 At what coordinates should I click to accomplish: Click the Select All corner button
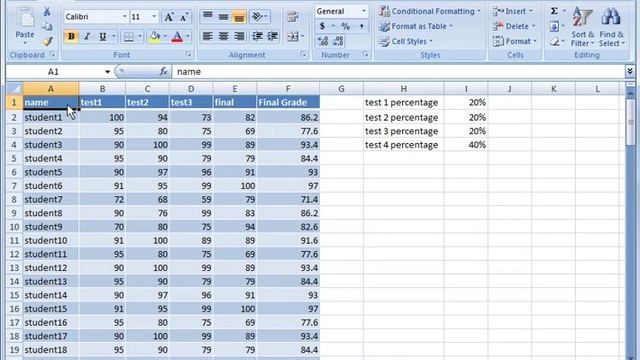[14, 89]
